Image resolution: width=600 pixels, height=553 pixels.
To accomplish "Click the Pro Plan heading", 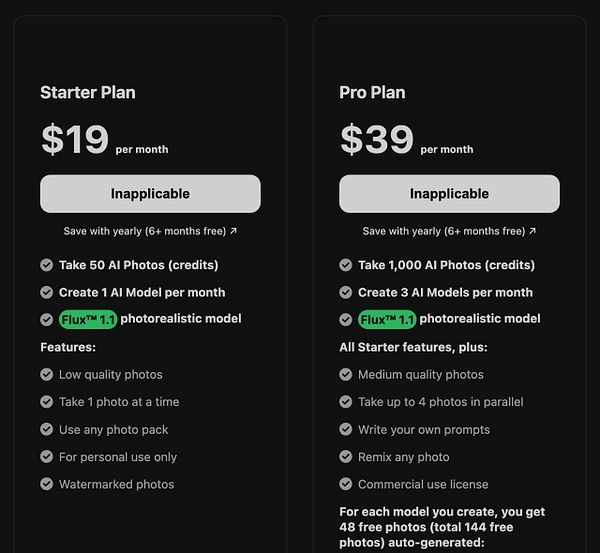I will tap(372, 93).
